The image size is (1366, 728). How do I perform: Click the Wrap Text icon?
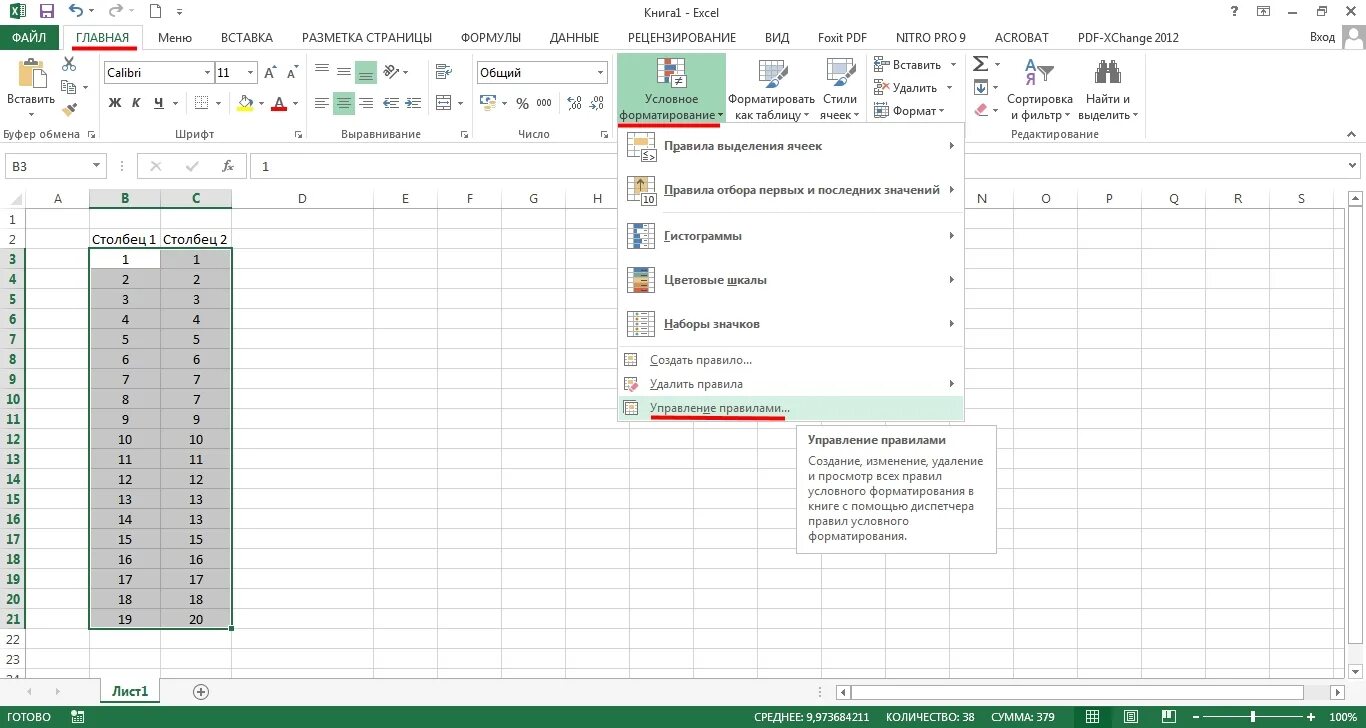[x=442, y=72]
